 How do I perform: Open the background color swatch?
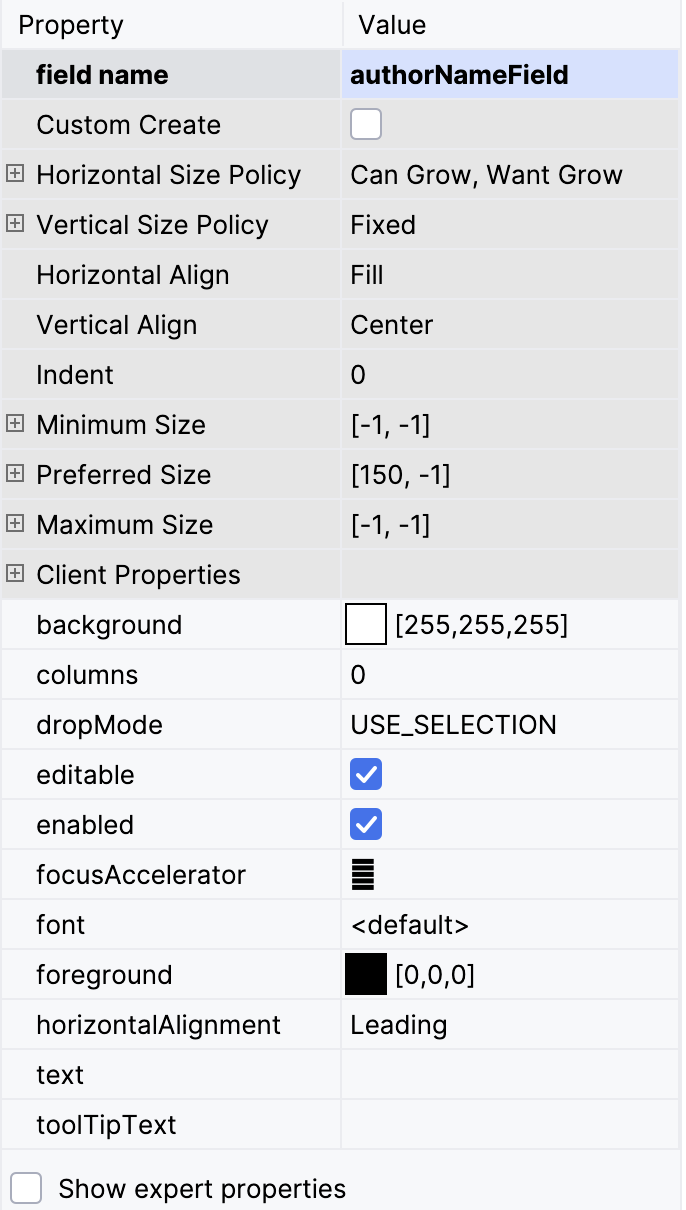point(366,624)
